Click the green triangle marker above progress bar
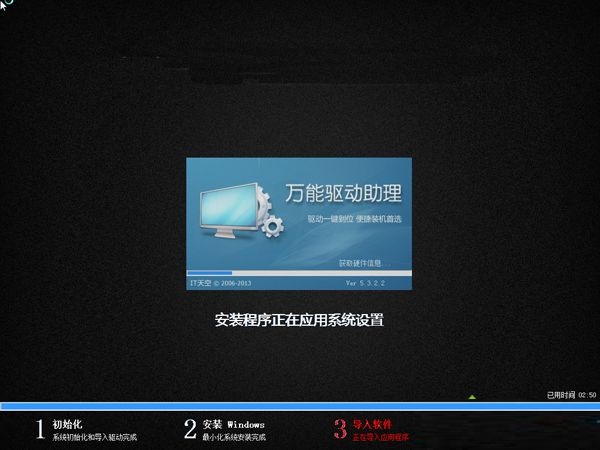Viewport: 600px width, 450px height. point(472,397)
